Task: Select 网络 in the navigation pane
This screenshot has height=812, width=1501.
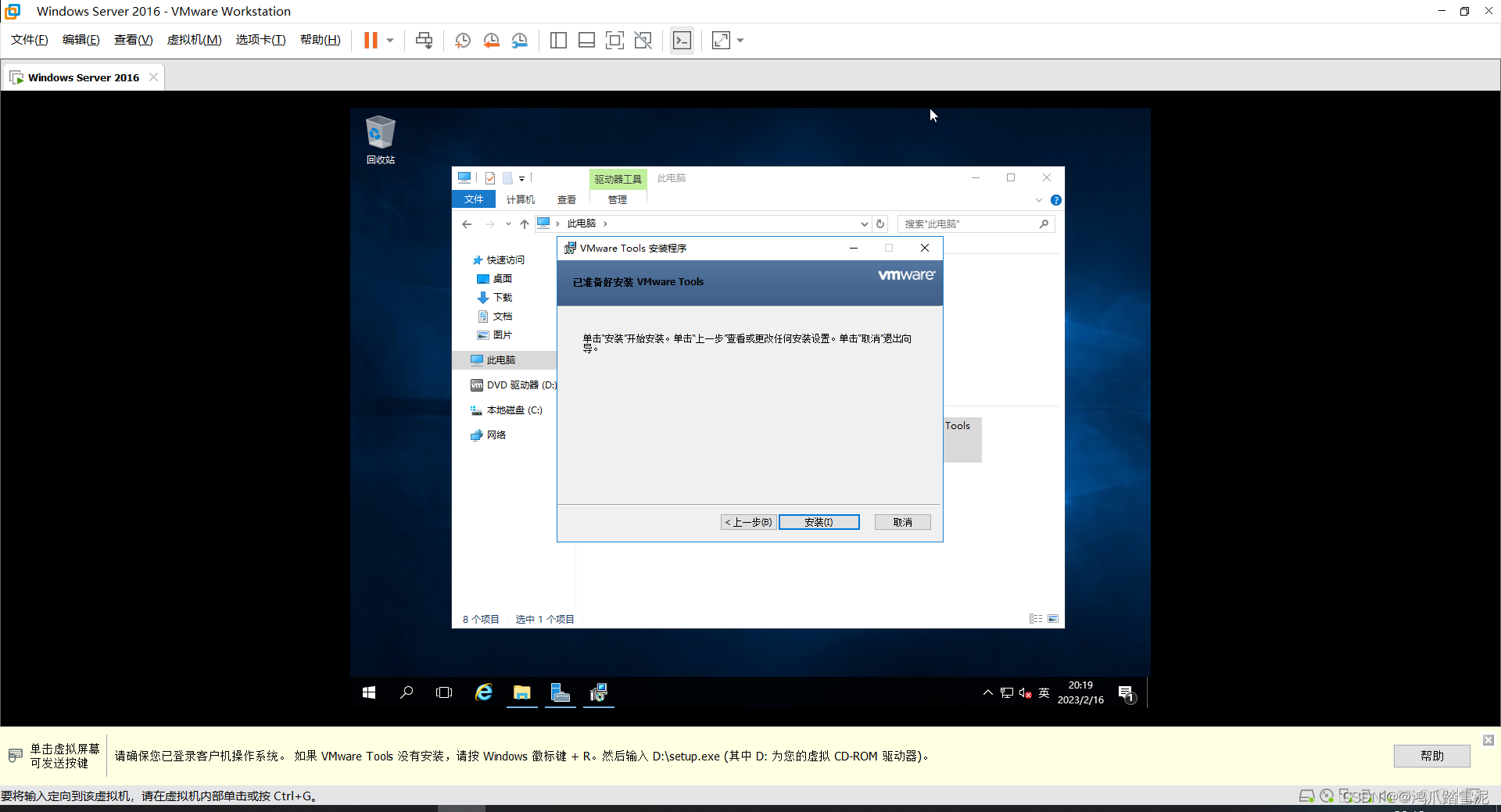Action: tap(489, 435)
